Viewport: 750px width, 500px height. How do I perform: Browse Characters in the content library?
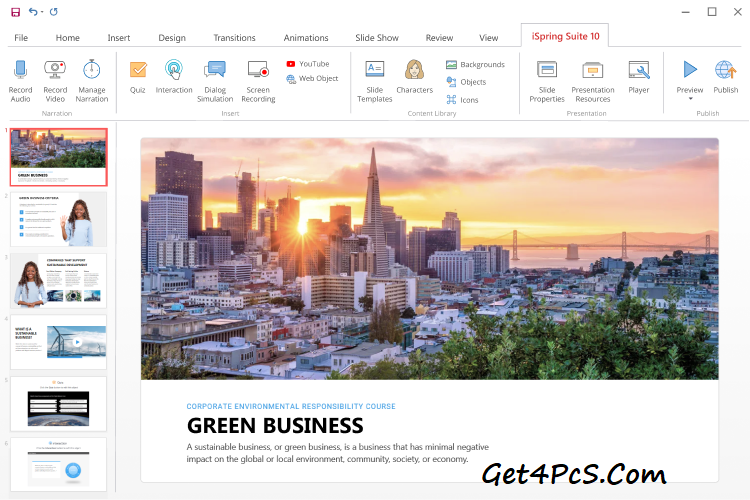tap(414, 69)
